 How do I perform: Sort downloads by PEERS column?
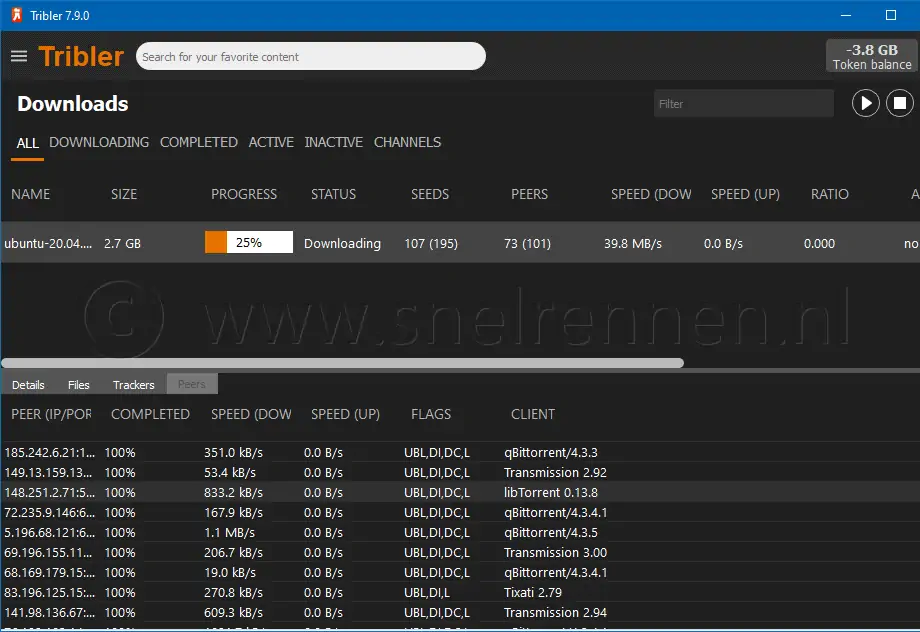click(x=529, y=194)
